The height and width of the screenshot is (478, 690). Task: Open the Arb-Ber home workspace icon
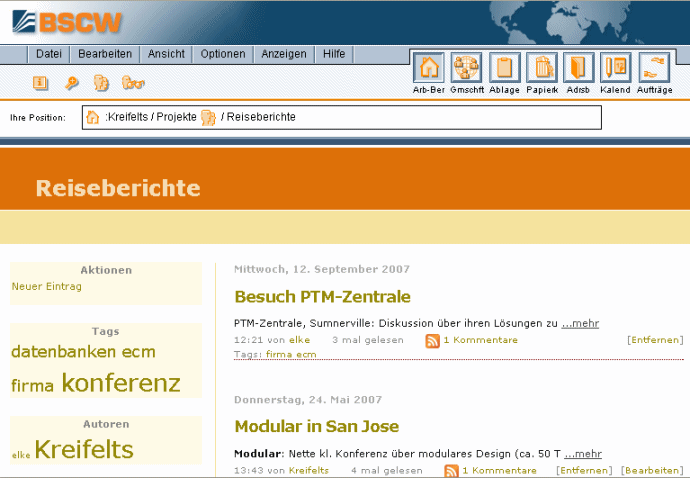pyautogui.click(x=428, y=68)
